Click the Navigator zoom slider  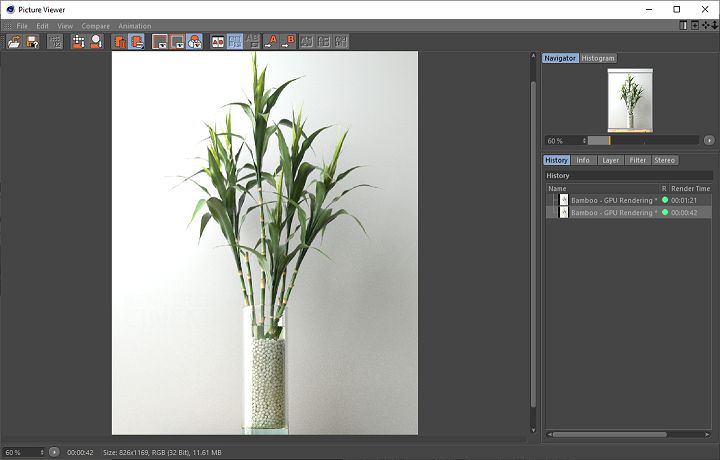pyautogui.click(x=644, y=140)
